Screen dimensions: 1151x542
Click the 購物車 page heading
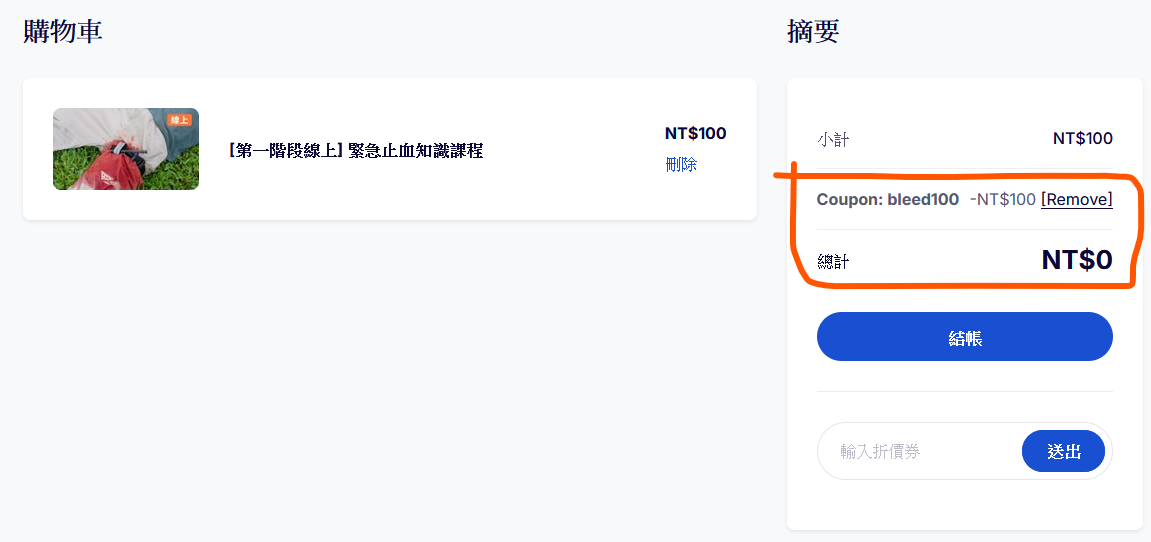[63, 32]
